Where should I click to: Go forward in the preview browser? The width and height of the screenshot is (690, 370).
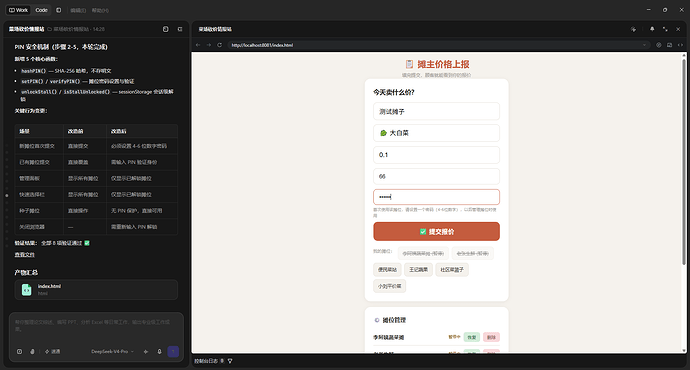pos(209,45)
